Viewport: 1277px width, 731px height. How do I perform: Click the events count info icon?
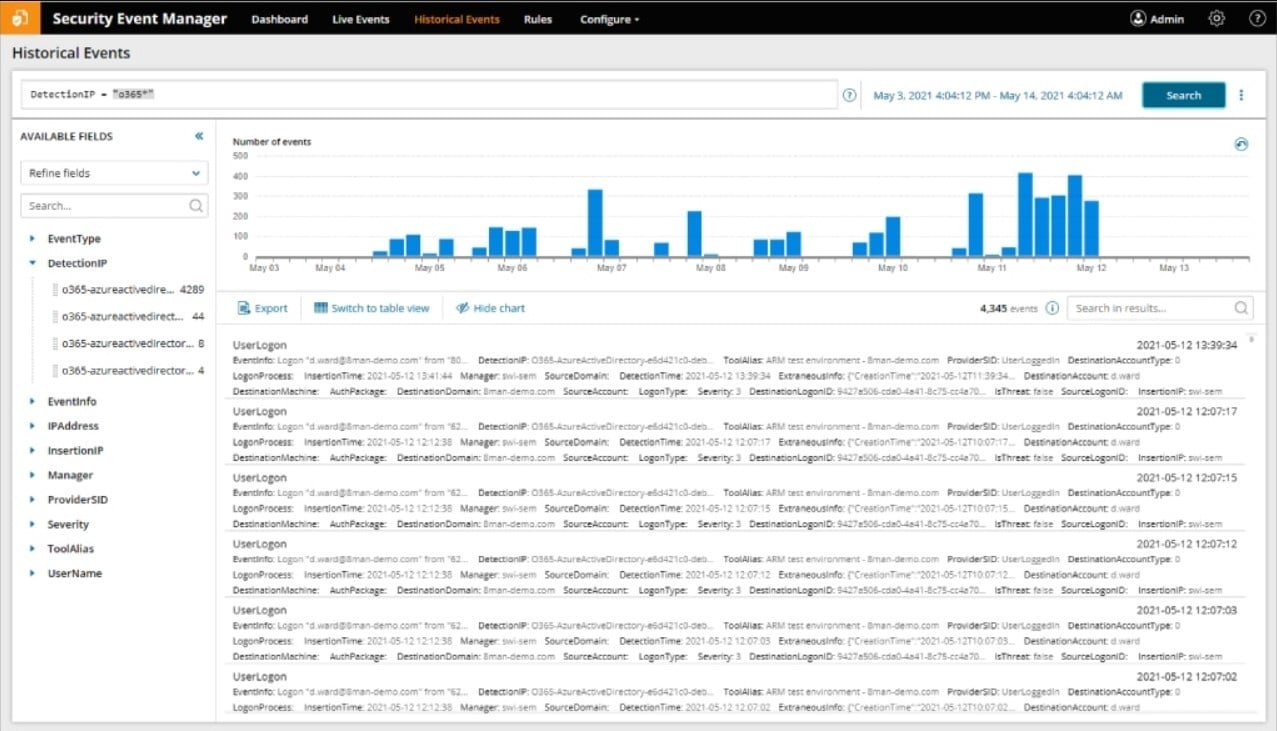(x=1052, y=308)
